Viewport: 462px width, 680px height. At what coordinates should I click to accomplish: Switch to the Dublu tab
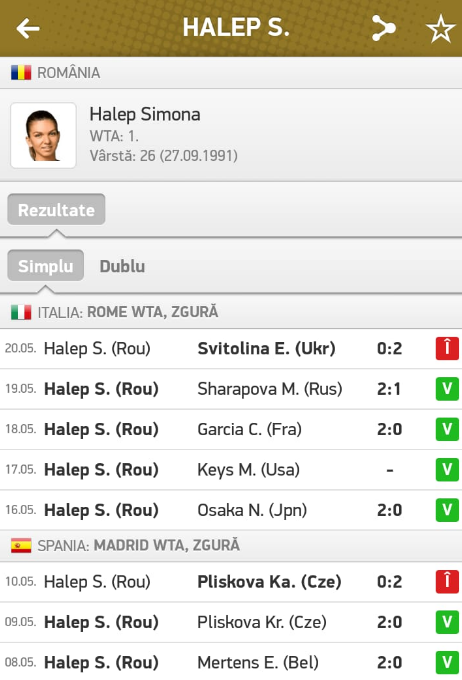tap(122, 266)
